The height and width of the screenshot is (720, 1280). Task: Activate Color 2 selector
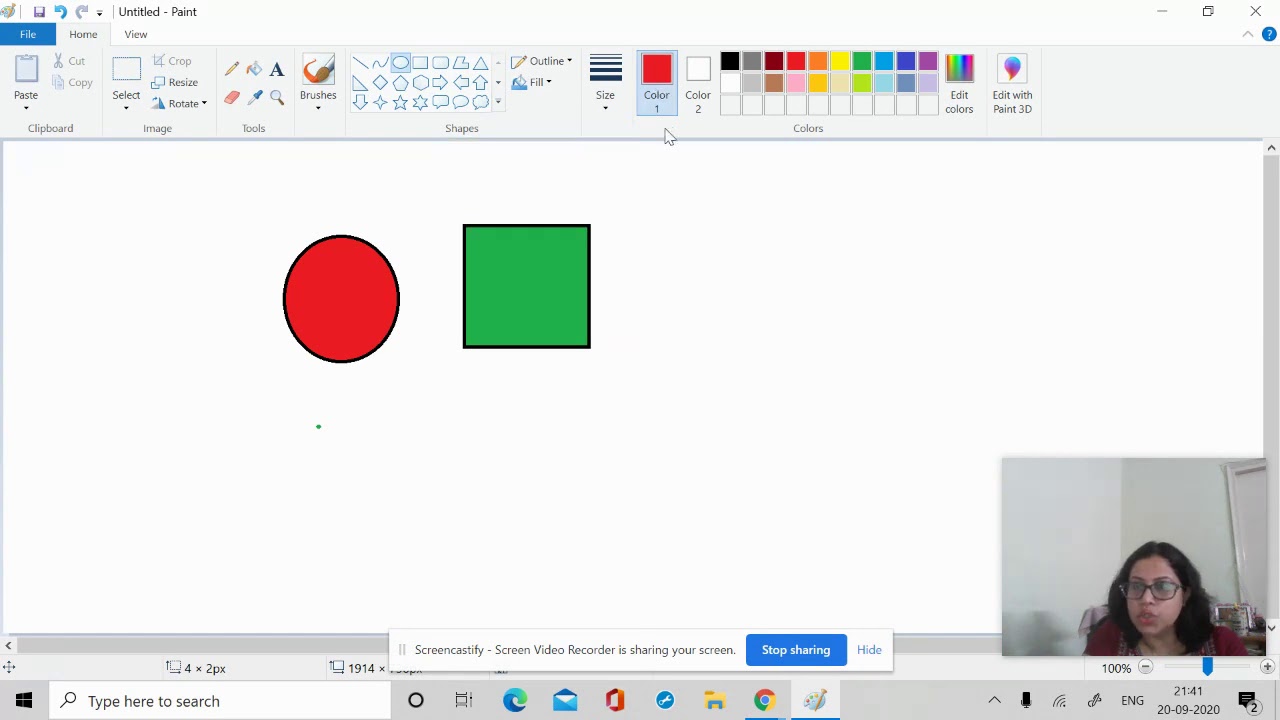click(698, 84)
